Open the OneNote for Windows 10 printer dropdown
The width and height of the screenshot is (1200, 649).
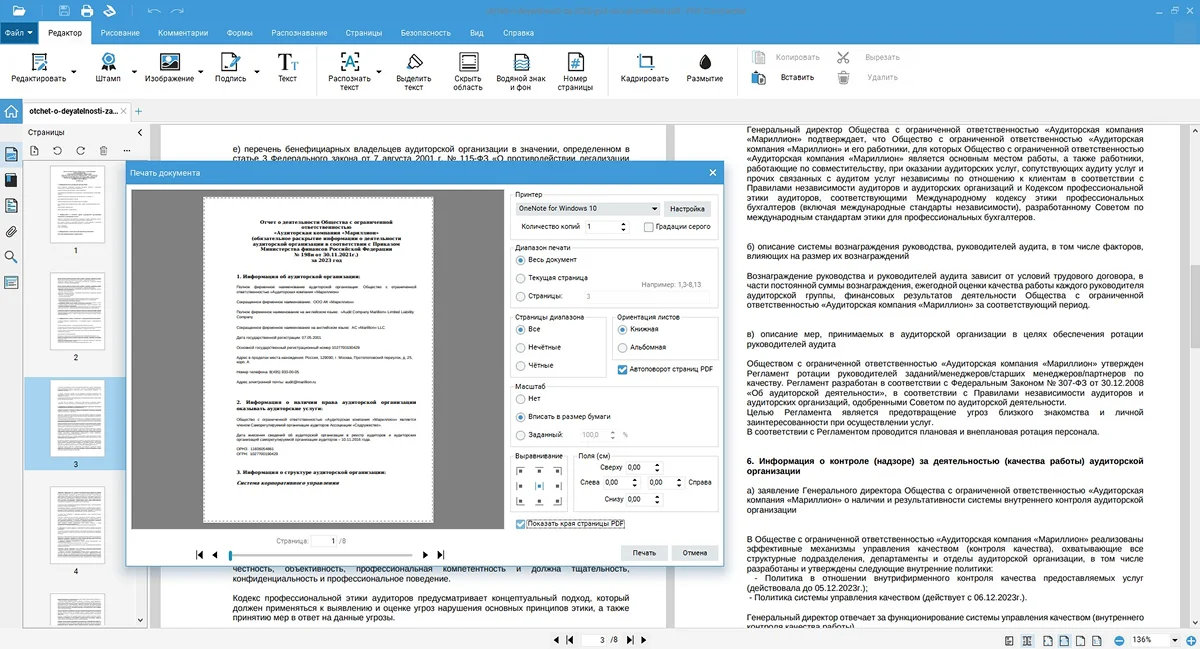point(588,209)
